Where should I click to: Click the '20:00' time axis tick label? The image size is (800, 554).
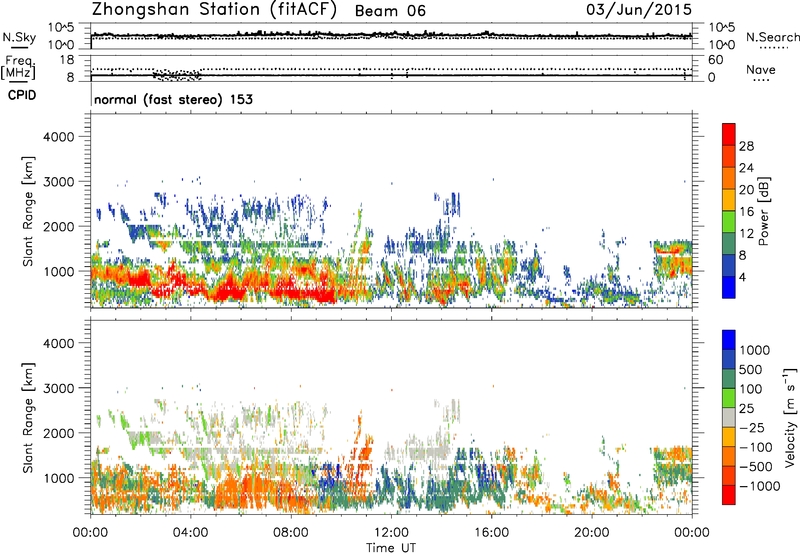(x=591, y=533)
